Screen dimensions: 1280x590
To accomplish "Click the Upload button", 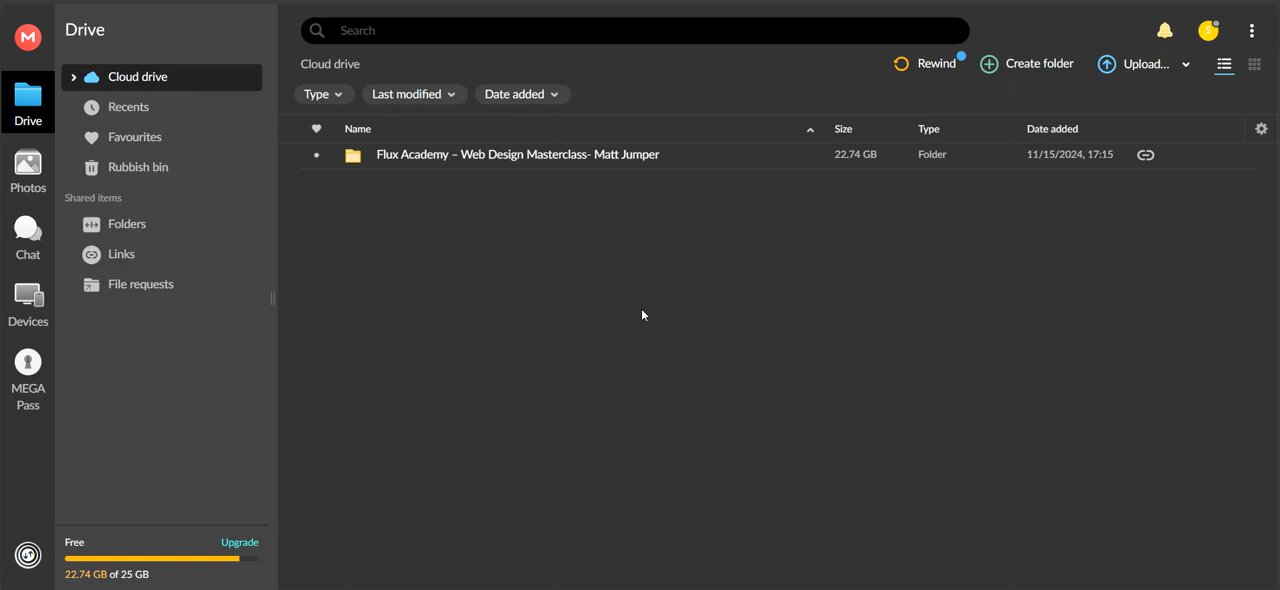I will [1133, 64].
